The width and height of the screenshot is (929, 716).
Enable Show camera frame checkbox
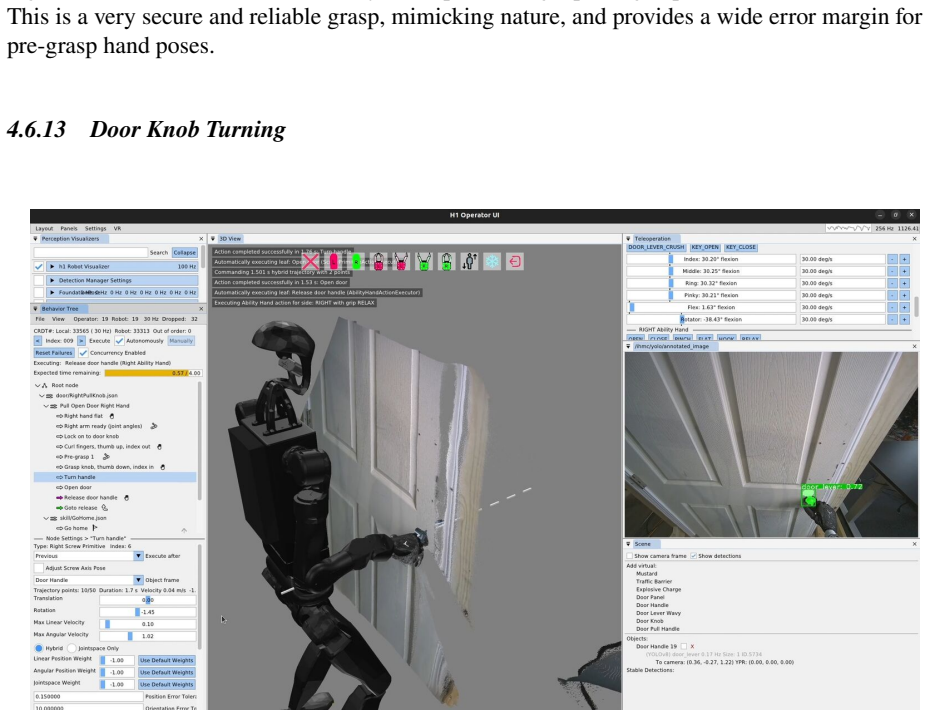coord(630,556)
